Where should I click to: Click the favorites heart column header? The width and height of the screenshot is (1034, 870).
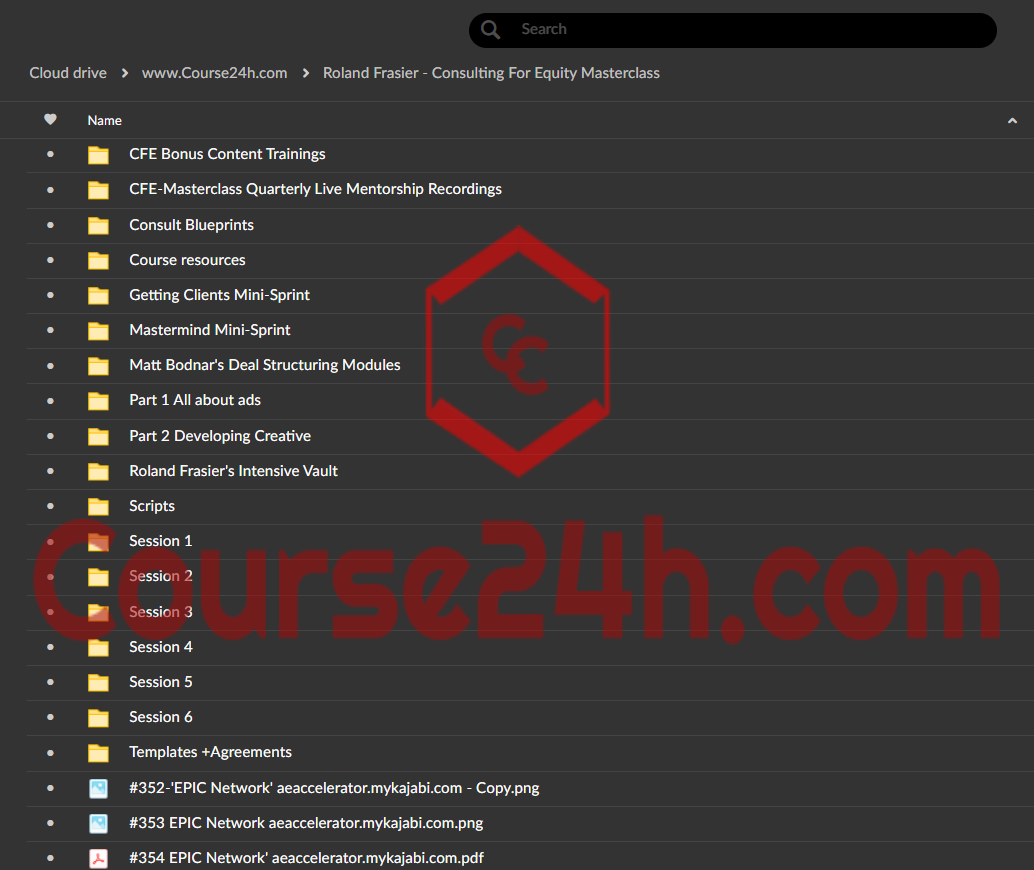coord(50,119)
